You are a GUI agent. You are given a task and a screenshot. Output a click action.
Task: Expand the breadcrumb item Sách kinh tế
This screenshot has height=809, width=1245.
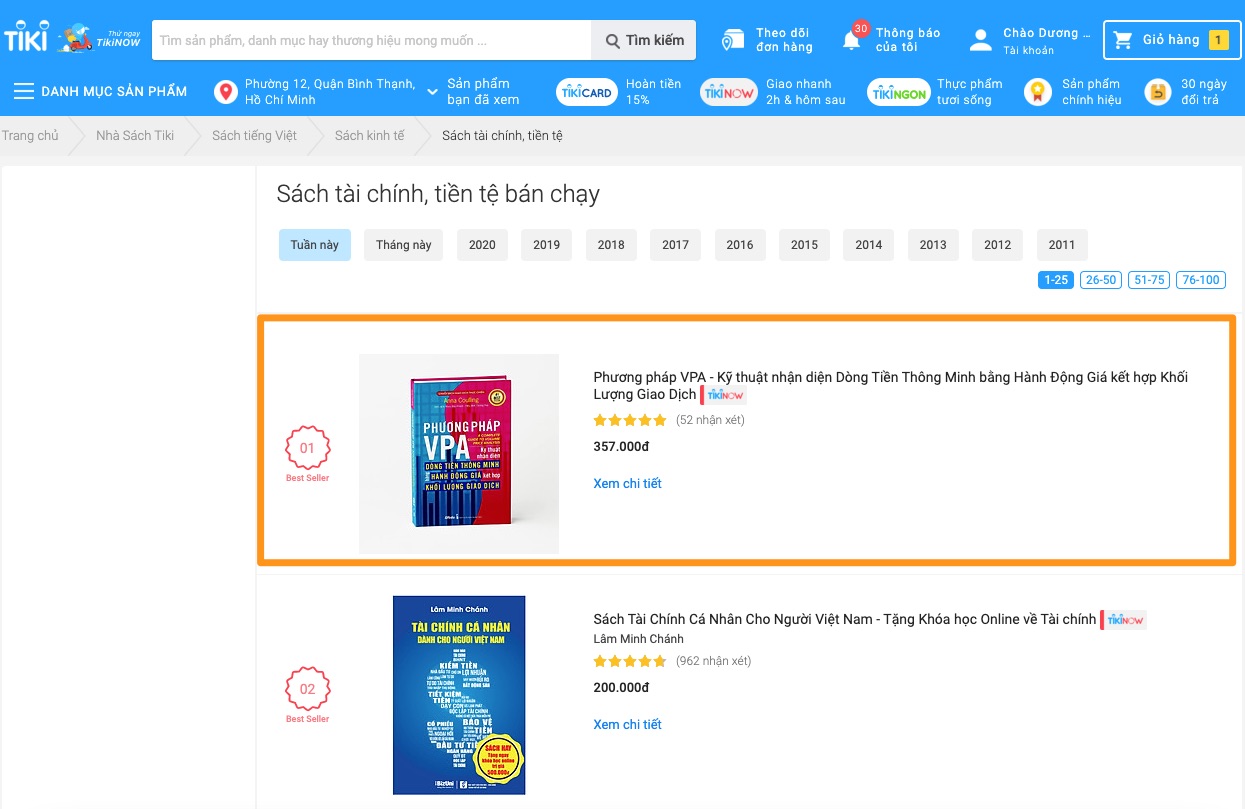point(368,135)
